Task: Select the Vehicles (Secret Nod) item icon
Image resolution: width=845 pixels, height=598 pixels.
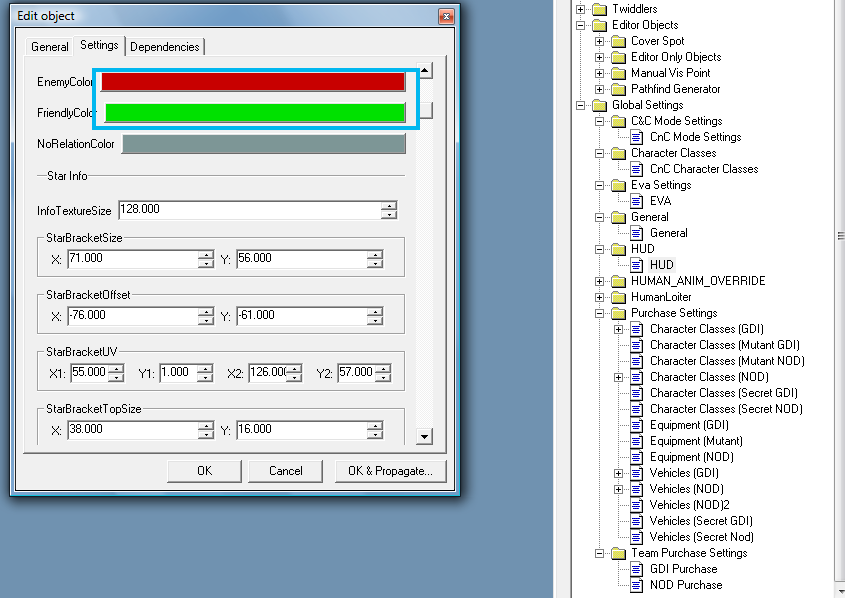Action: [637, 537]
